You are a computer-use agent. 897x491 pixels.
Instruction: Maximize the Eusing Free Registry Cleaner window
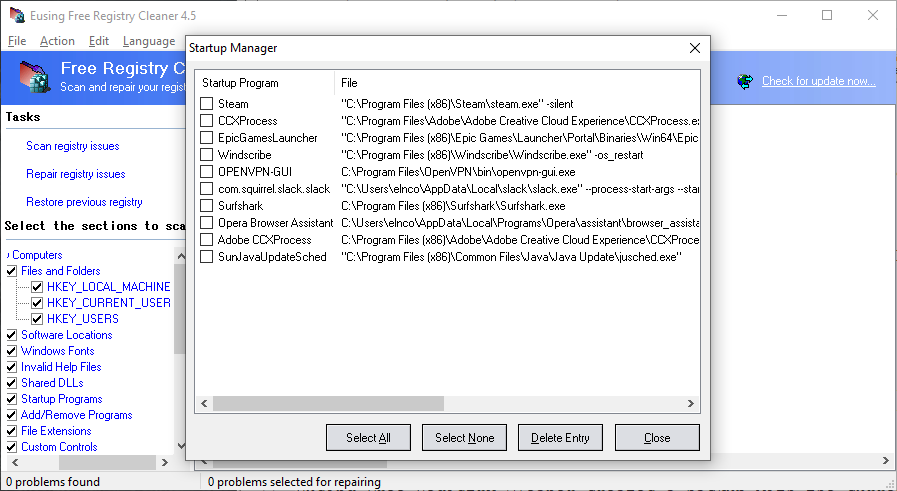827,15
